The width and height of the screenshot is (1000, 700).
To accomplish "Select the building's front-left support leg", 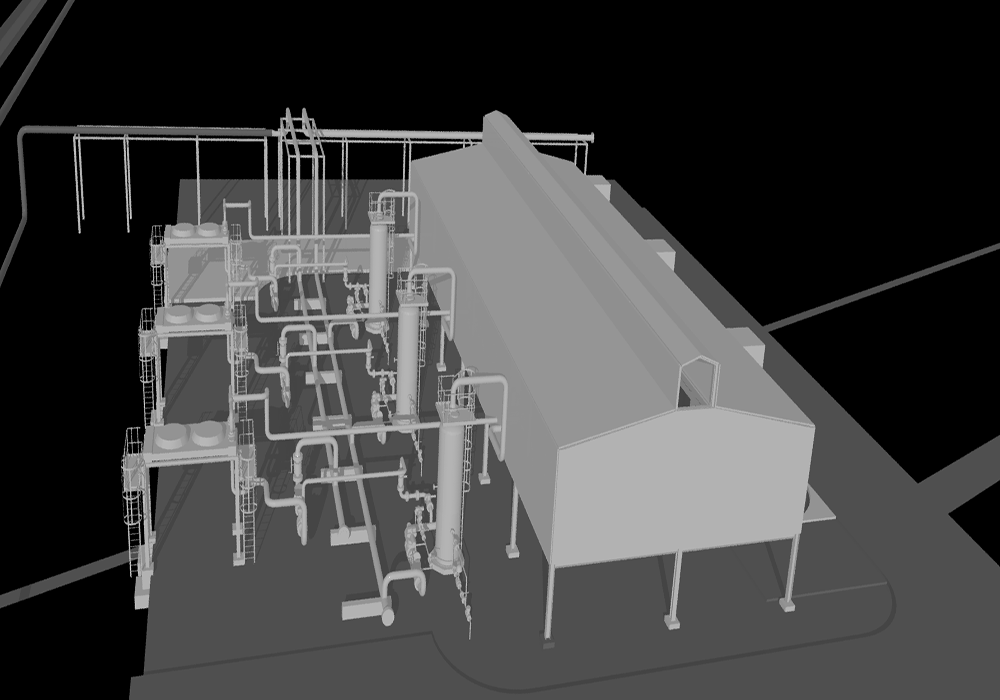I will (548, 602).
